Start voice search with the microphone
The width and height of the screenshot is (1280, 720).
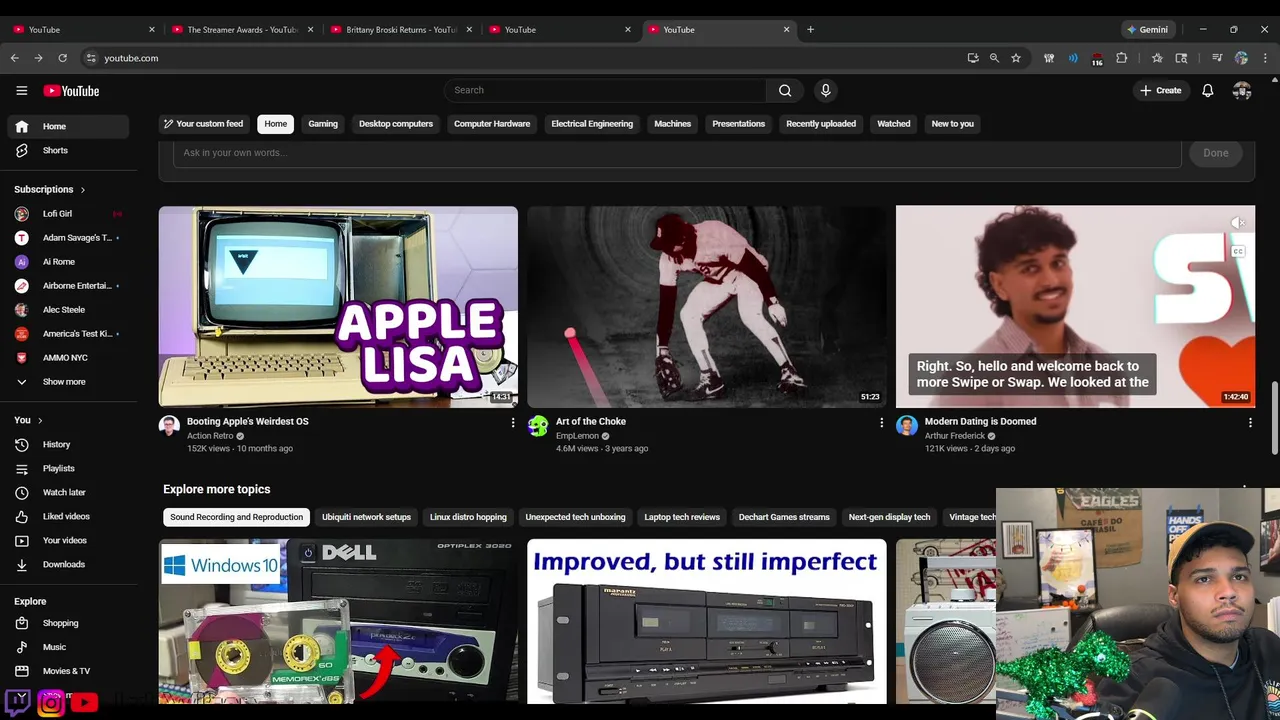point(825,90)
